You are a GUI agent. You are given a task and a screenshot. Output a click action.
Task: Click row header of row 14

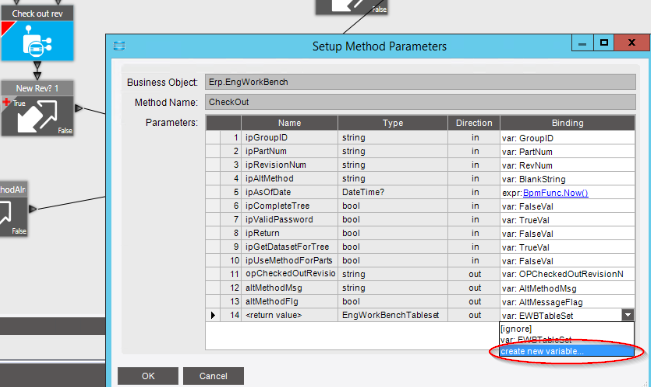click(213, 315)
